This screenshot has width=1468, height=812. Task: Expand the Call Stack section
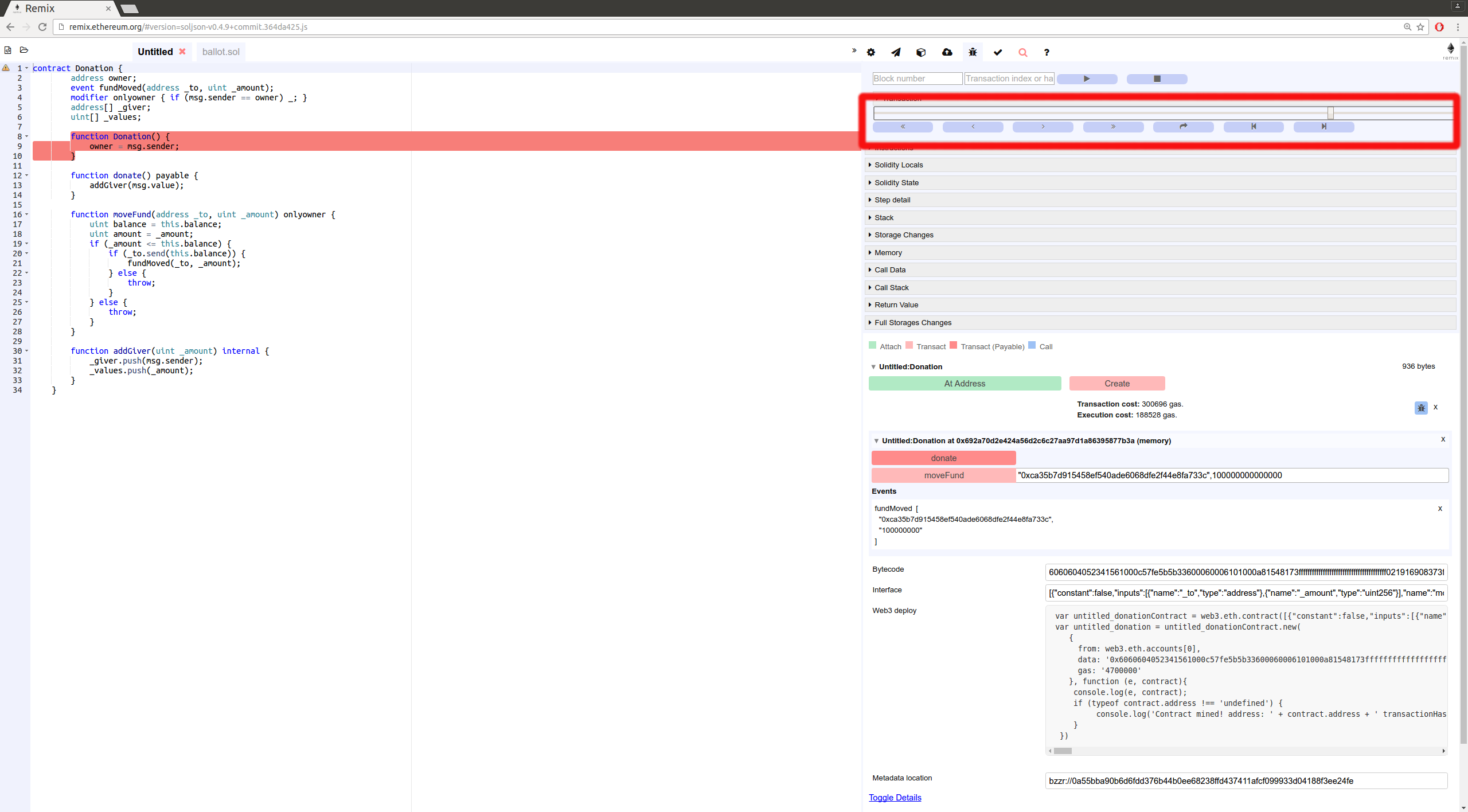891,288
